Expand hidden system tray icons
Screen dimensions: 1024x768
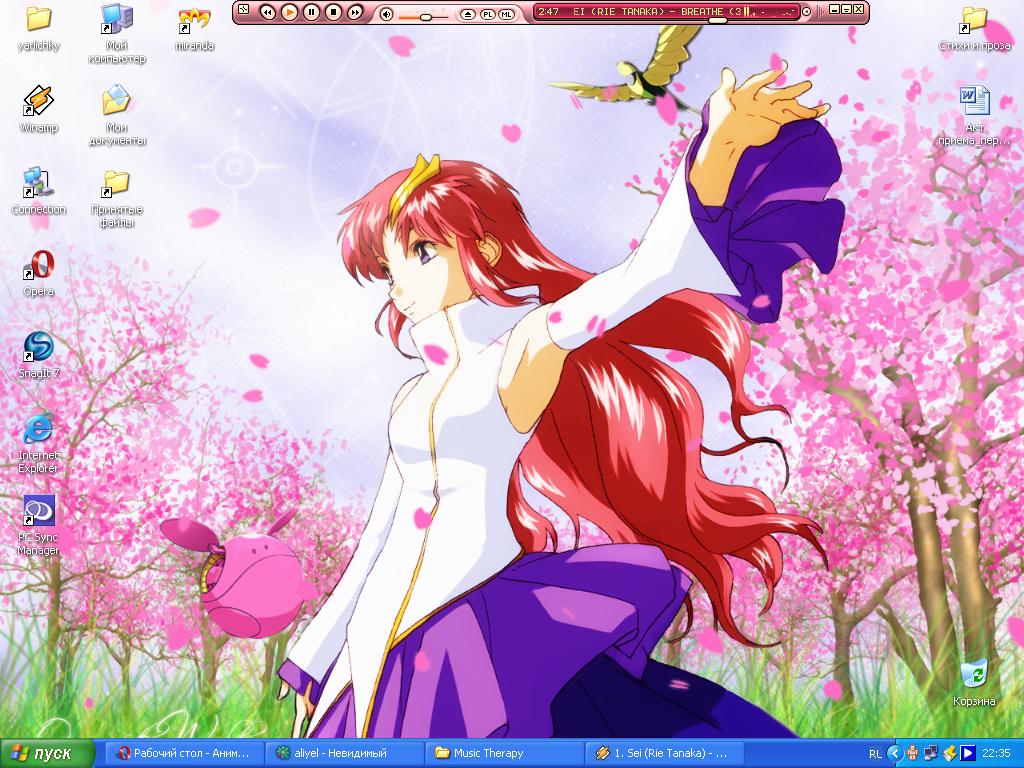coord(895,754)
